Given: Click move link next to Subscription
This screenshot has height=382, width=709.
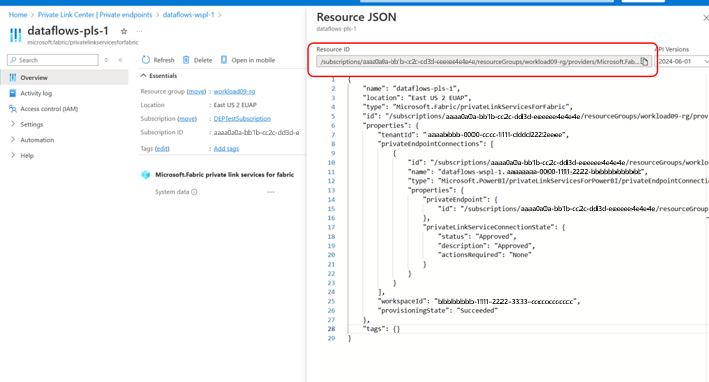Looking at the screenshot, I should [x=187, y=118].
